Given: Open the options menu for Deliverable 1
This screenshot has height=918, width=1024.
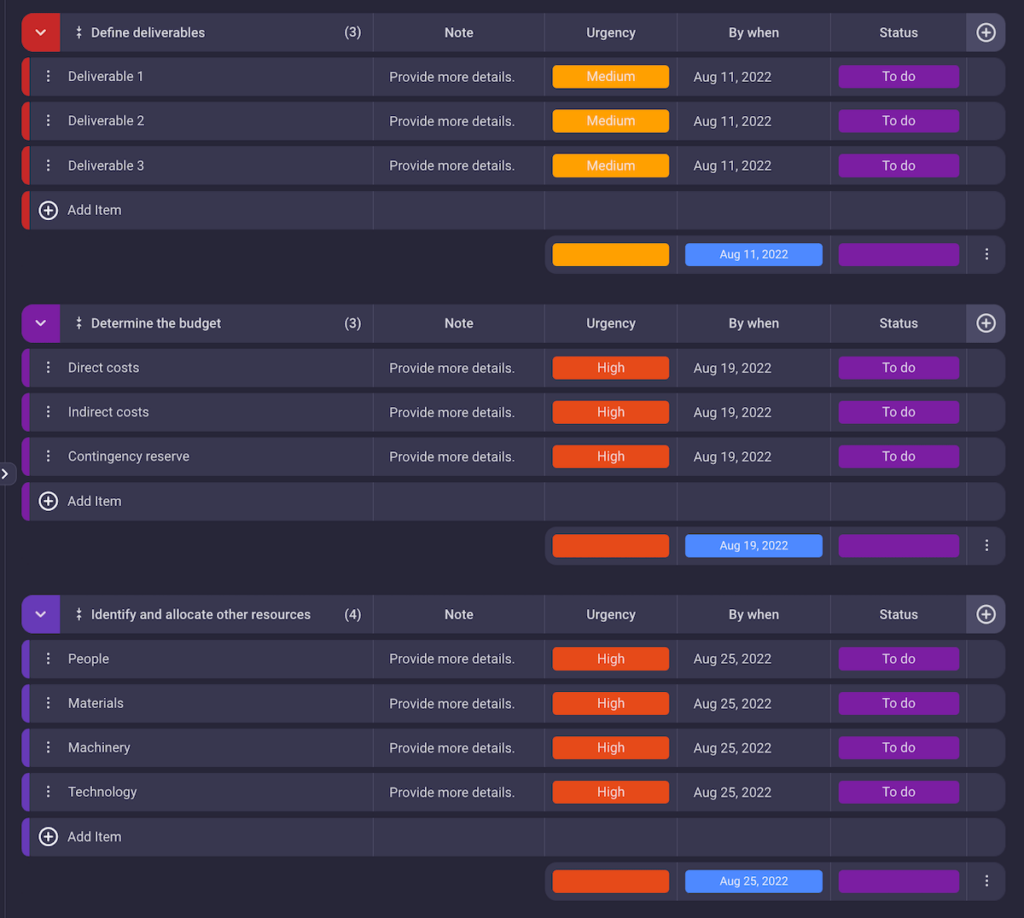Looking at the screenshot, I should point(48,76).
